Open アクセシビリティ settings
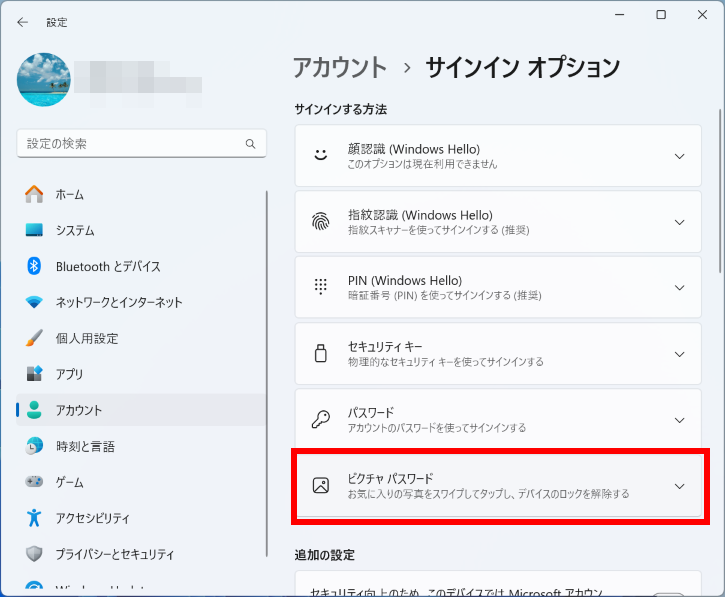 point(141,517)
